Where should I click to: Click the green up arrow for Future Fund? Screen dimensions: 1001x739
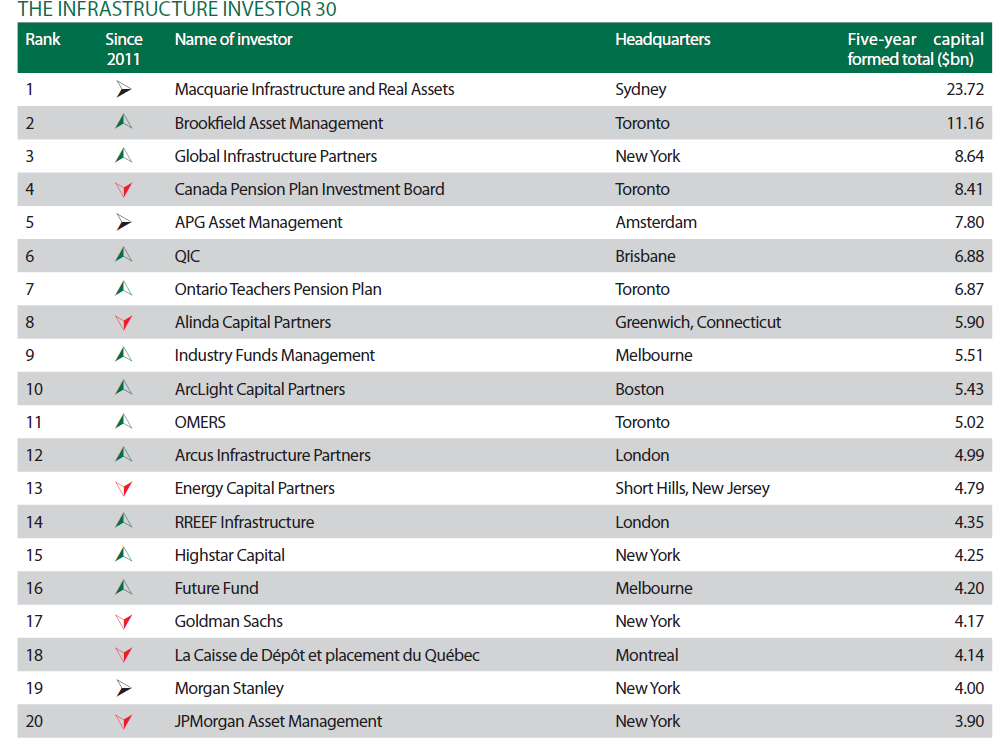click(124, 588)
